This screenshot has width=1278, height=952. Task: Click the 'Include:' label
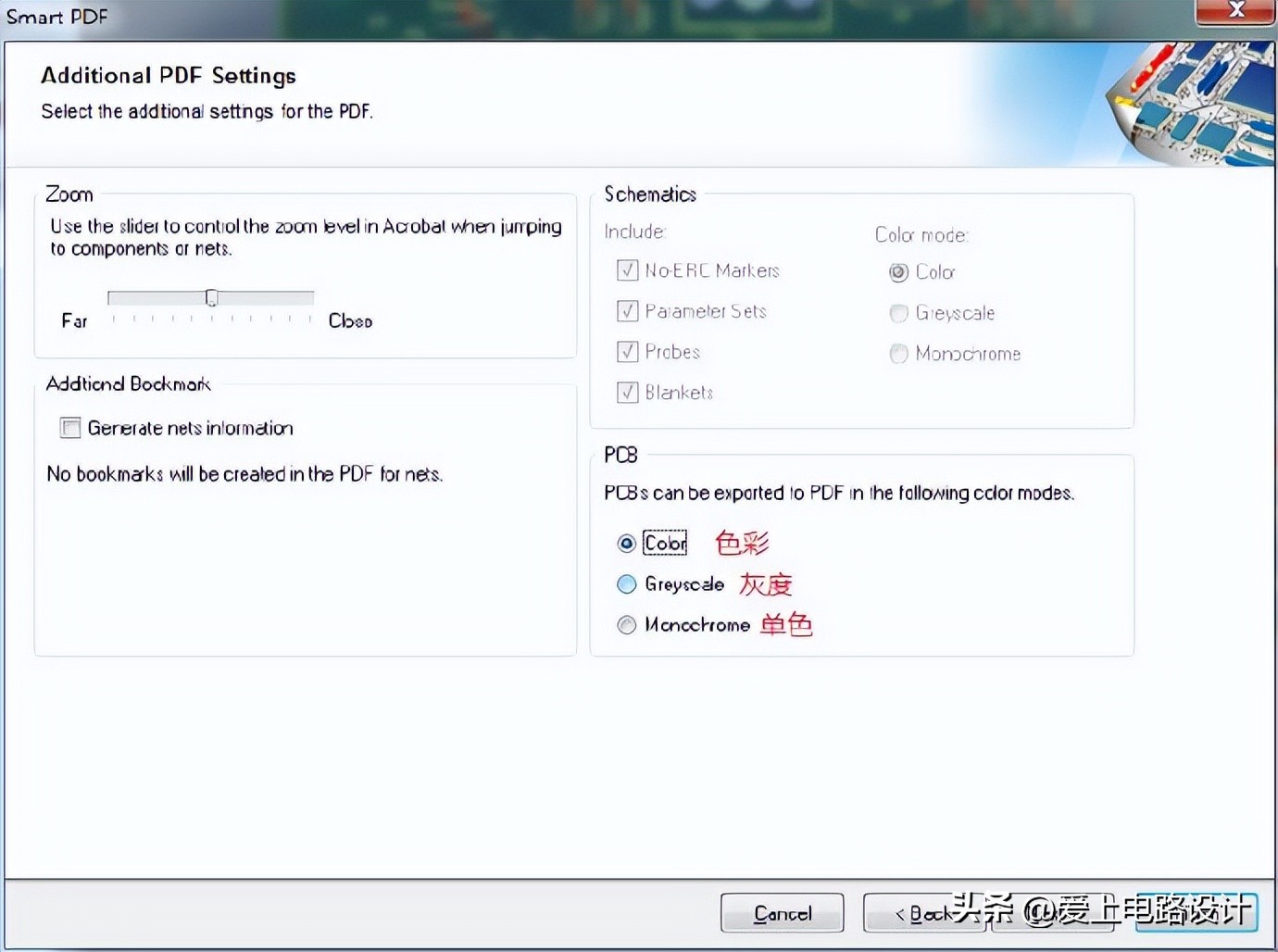tap(635, 232)
